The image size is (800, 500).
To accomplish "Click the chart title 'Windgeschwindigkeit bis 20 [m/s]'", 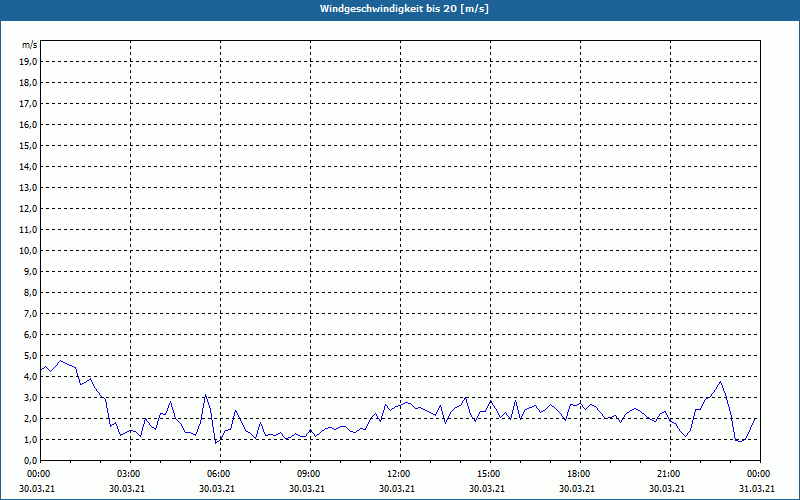I will click(x=404, y=9).
